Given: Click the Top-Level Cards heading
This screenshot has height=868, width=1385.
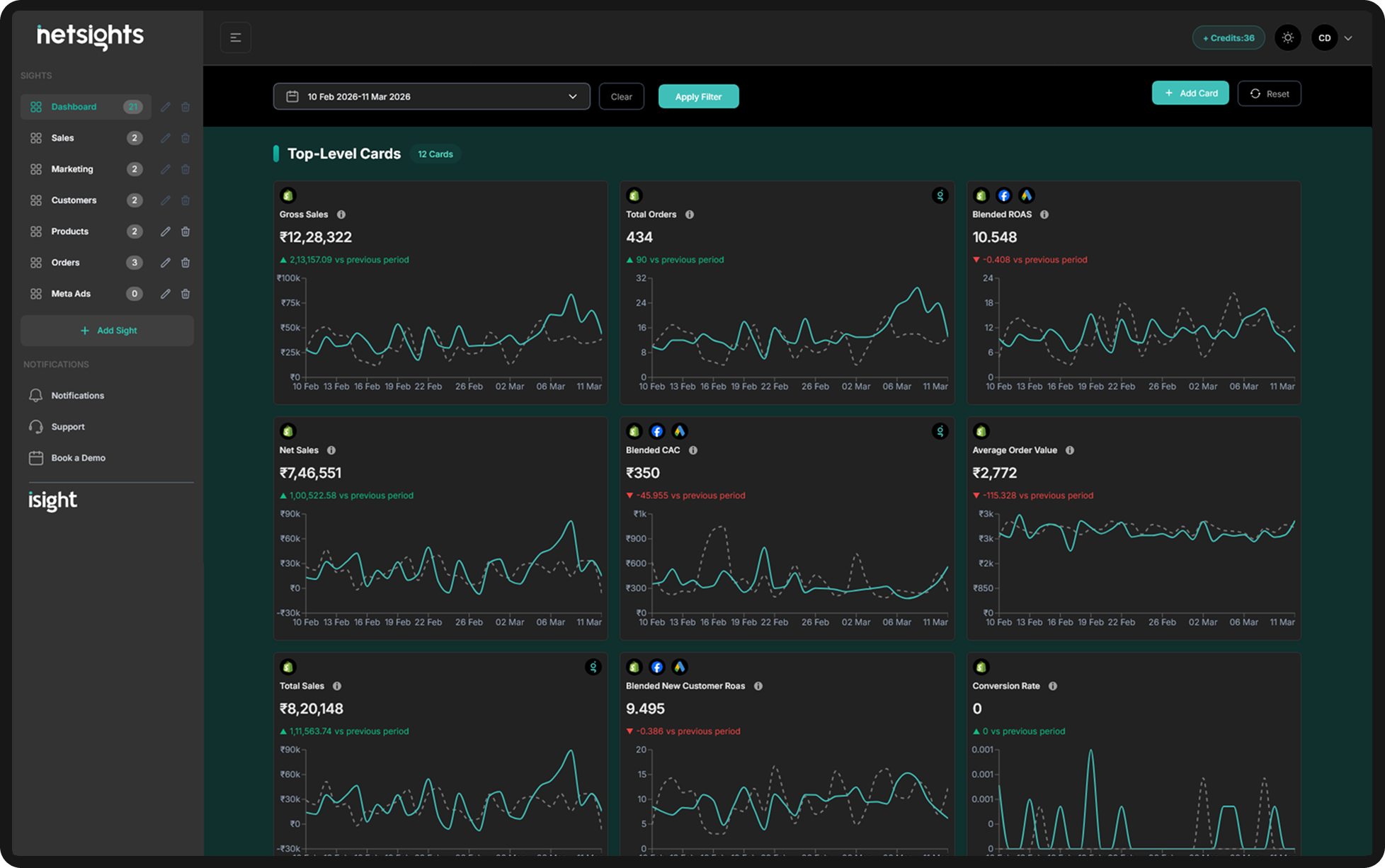Looking at the screenshot, I should pyautogui.click(x=344, y=154).
